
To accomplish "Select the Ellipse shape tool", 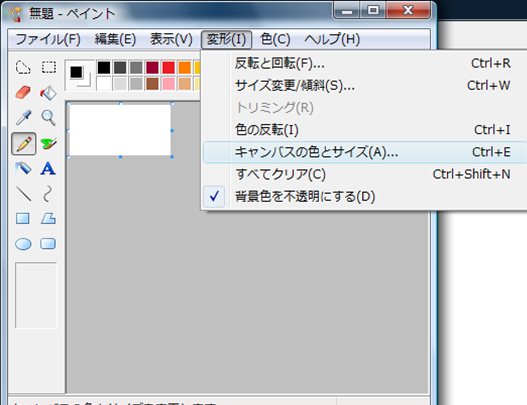I will pos(23,244).
